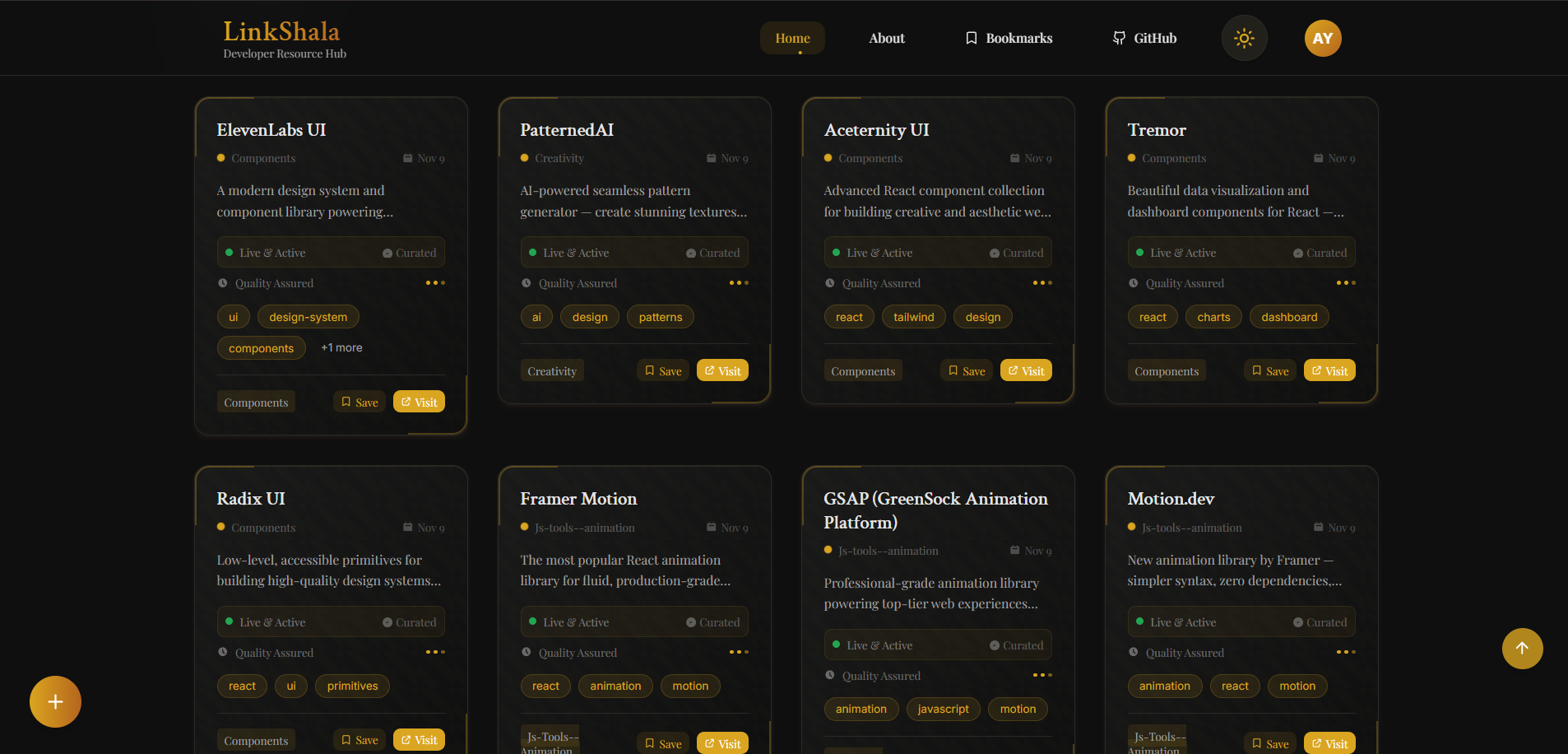Viewport: 1568px width, 754px height.
Task: Click the Save bookmark icon on ElevenLabs UI
Action: [346, 401]
